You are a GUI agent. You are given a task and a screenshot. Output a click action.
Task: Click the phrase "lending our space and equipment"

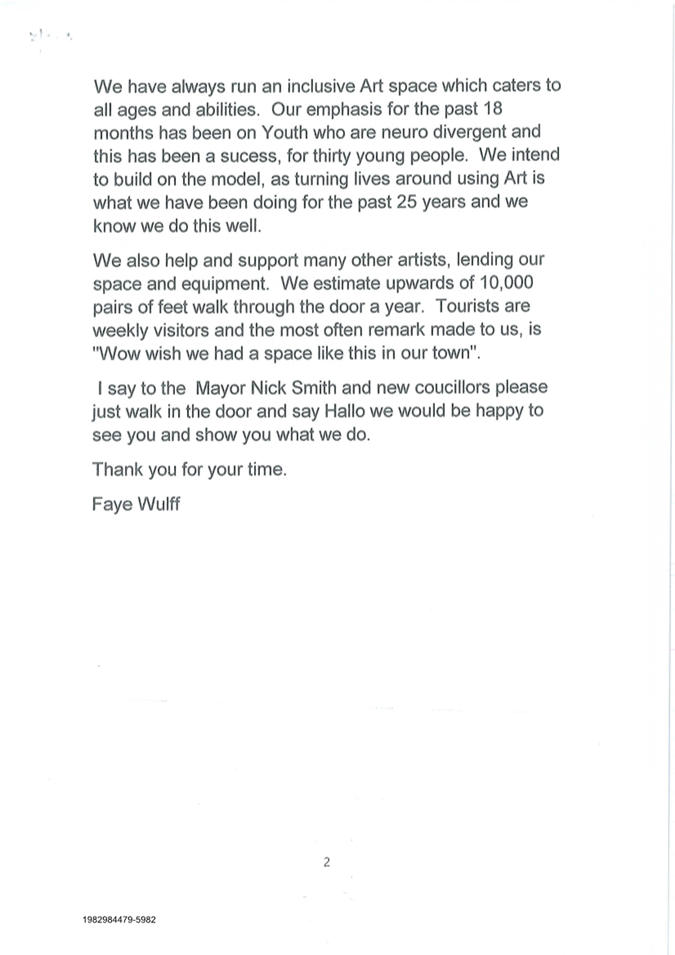pyautogui.click(x=319, y=272)
